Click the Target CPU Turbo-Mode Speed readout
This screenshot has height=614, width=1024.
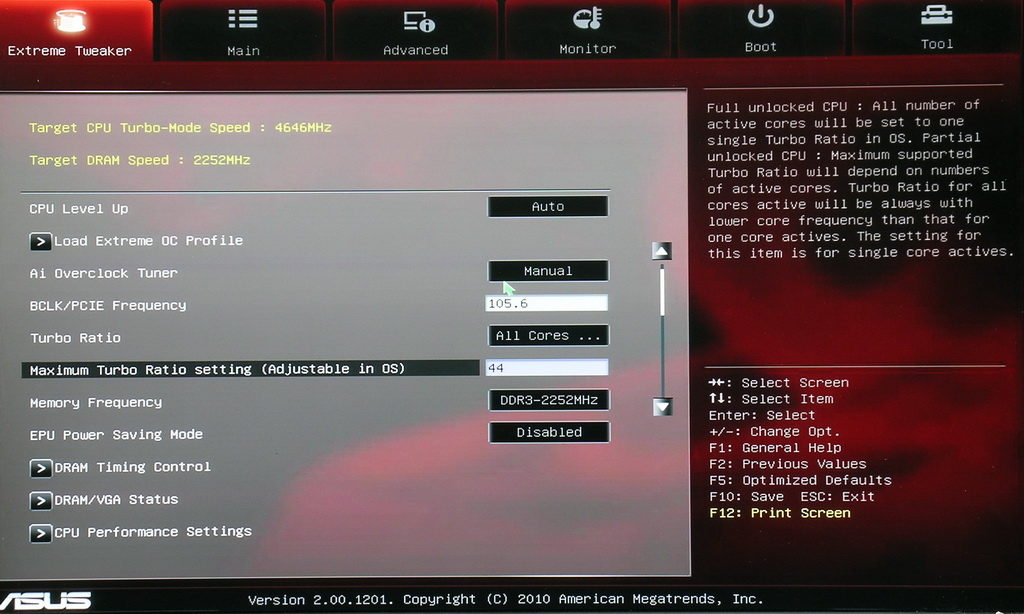click(180, 127)
